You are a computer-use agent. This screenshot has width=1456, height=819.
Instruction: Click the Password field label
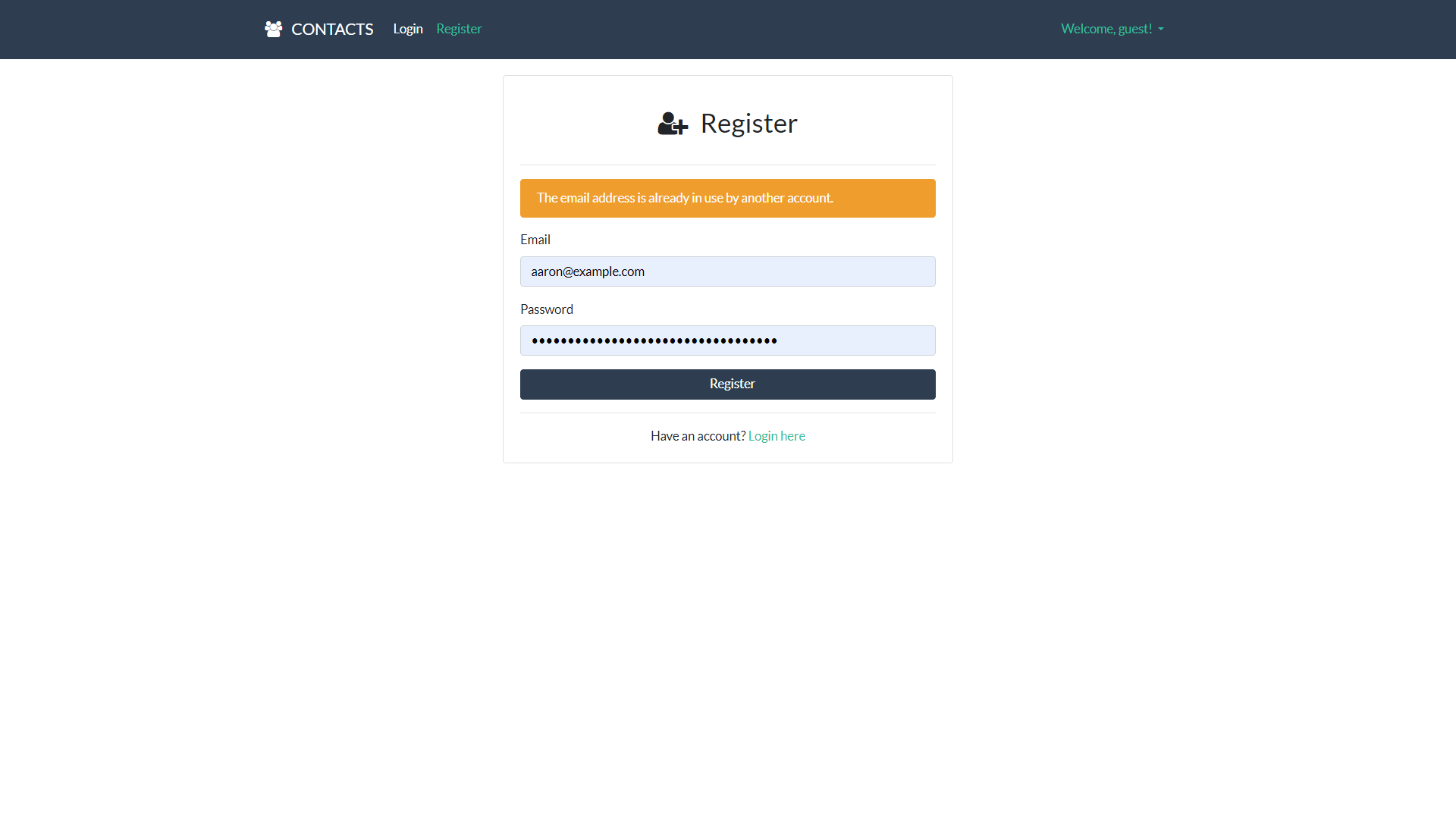pyautogui.click(x=547, y=309)
